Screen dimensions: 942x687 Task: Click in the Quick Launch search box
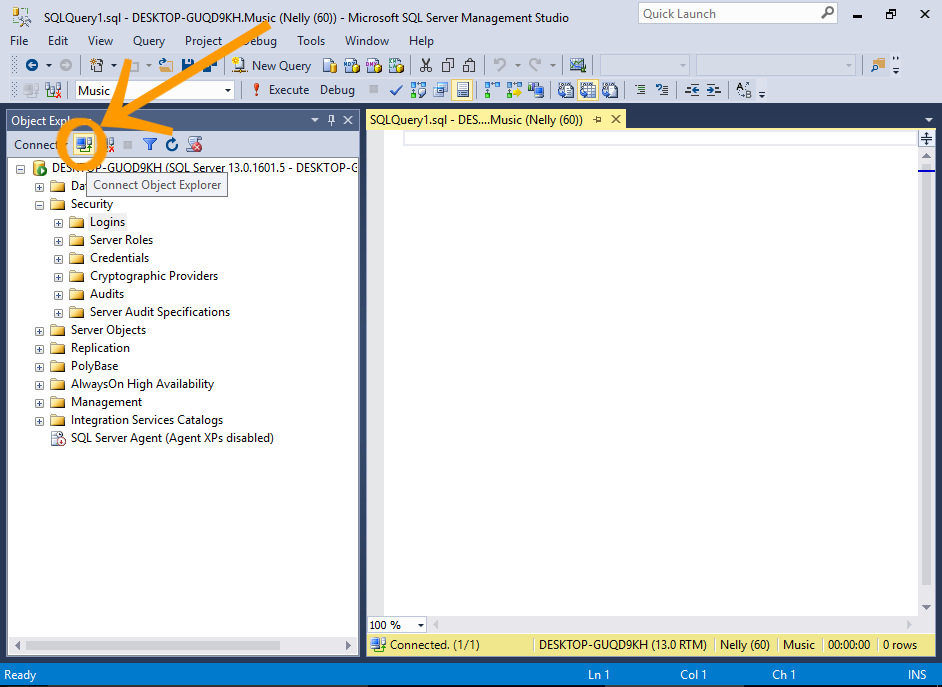[x=730, y=14]
